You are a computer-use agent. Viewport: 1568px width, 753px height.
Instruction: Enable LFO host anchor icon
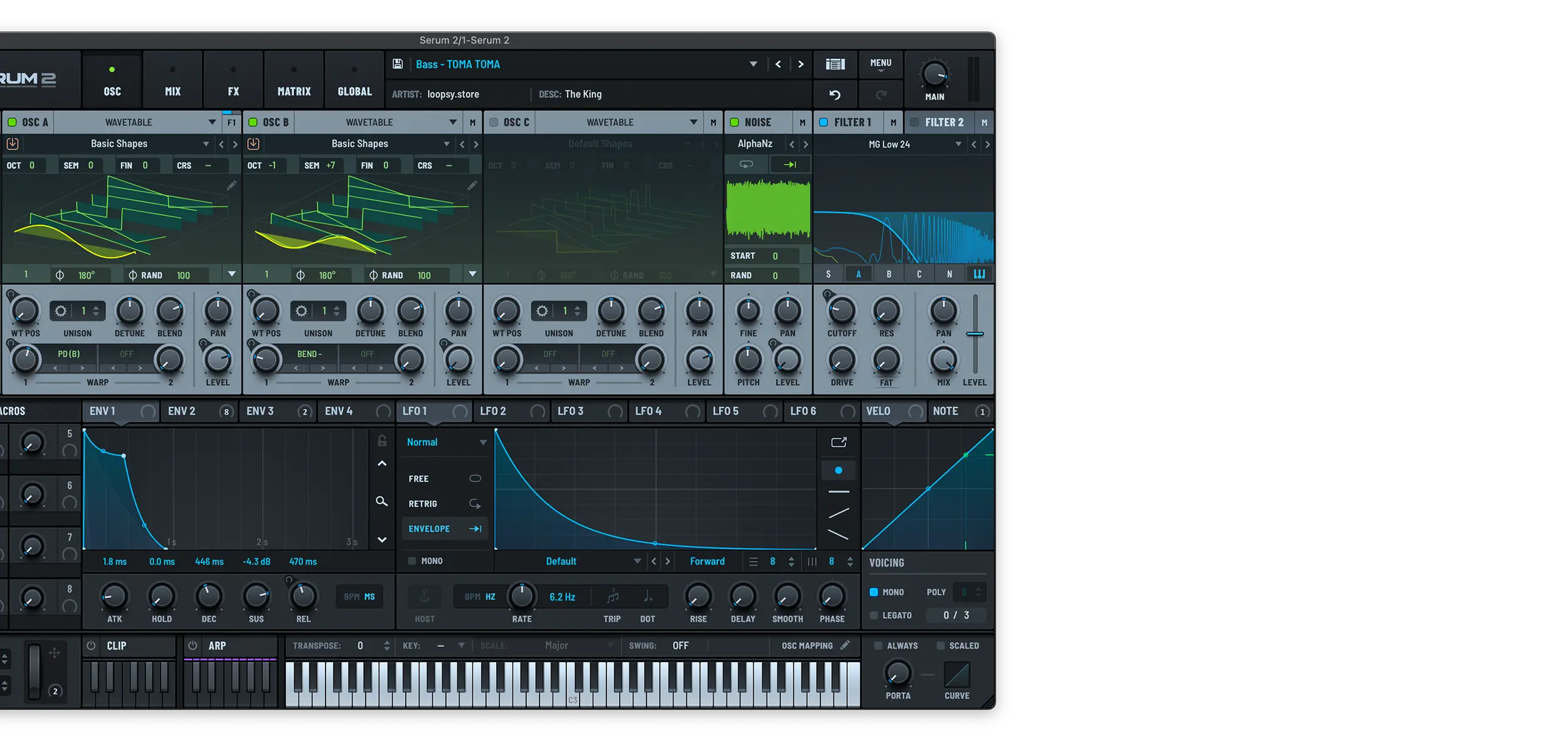pyautogui.click(x=425, y=597)
